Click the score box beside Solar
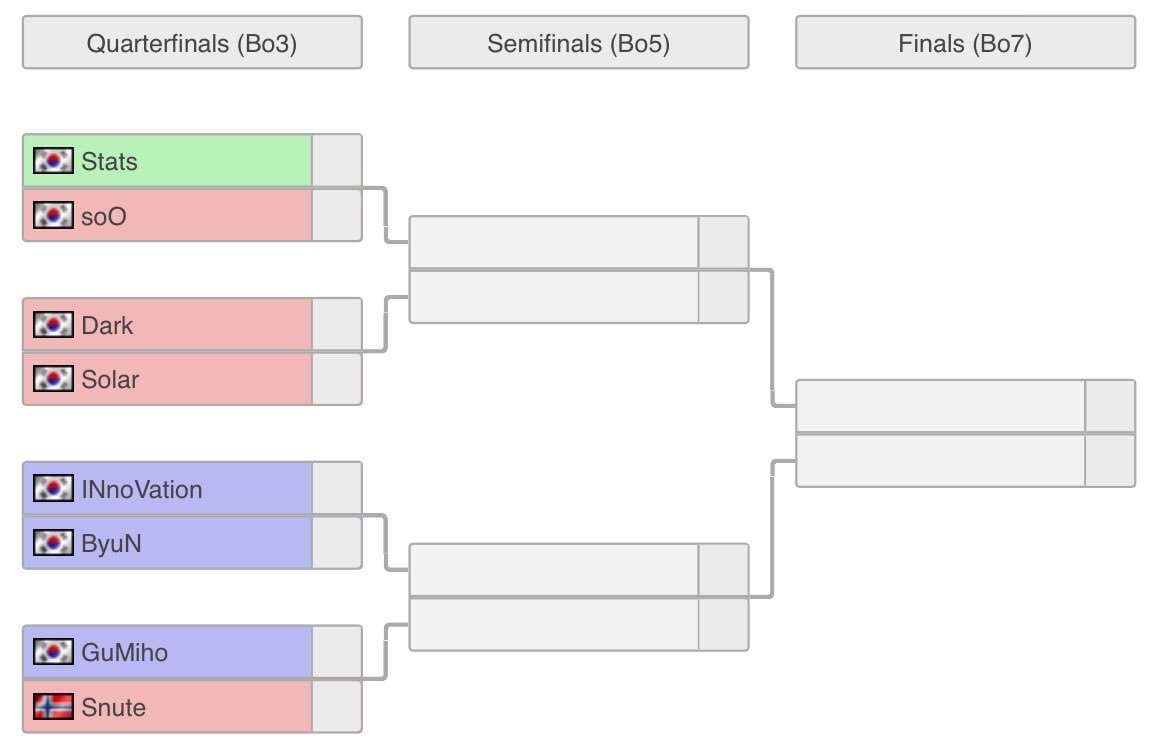The height and width of the screenshot is (749, 1154). (x=337, y=379)
